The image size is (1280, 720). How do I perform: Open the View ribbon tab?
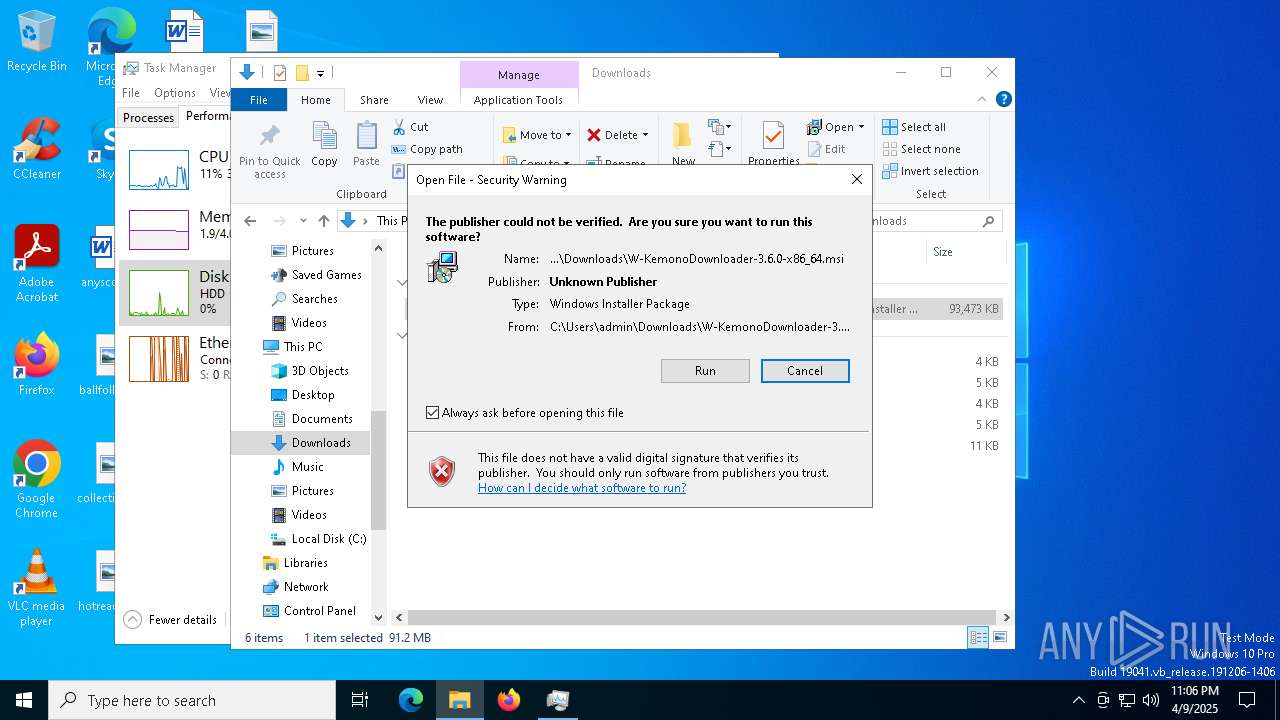(x=430, y=100)
